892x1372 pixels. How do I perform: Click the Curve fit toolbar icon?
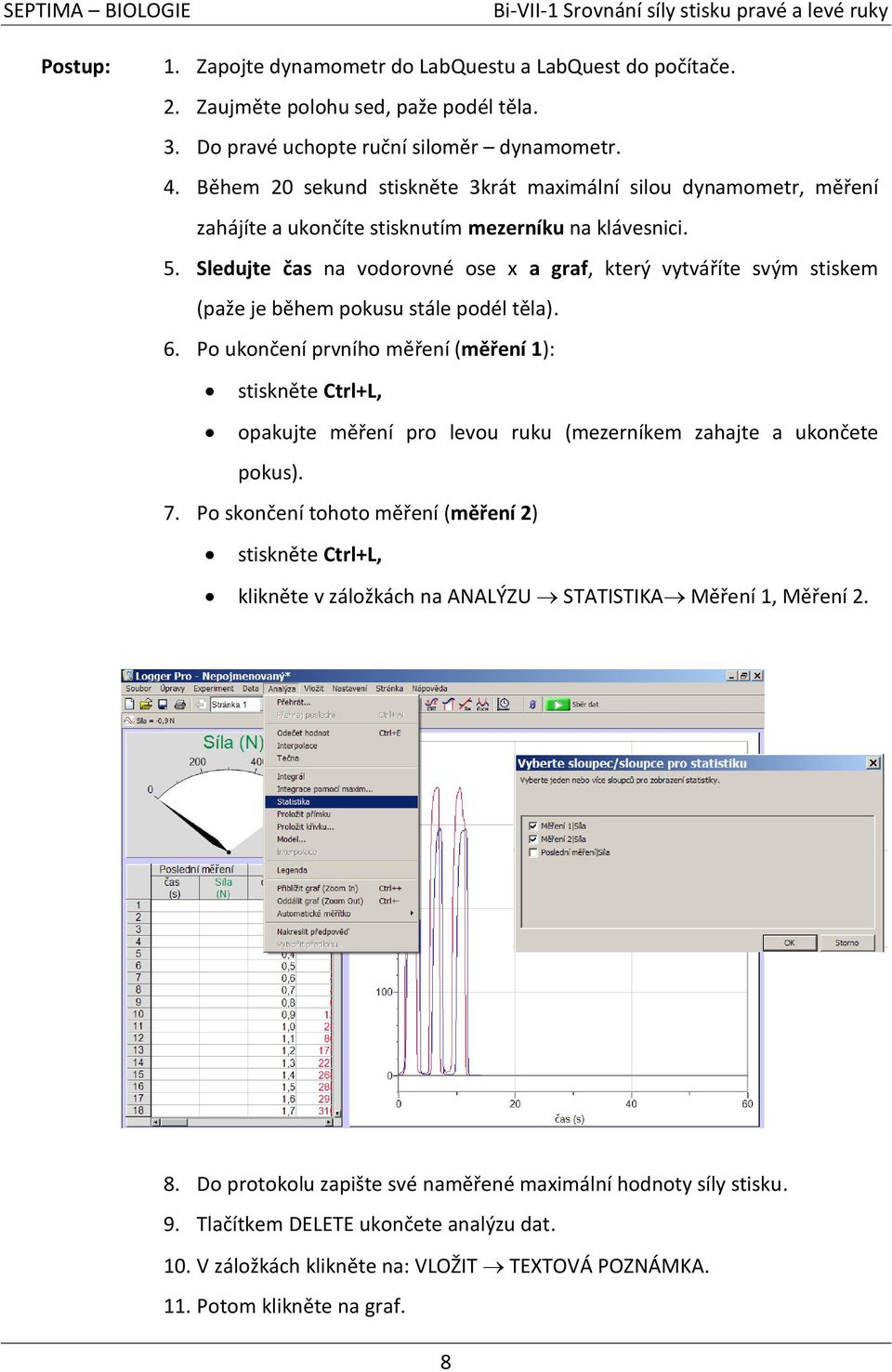coord(483,705)
